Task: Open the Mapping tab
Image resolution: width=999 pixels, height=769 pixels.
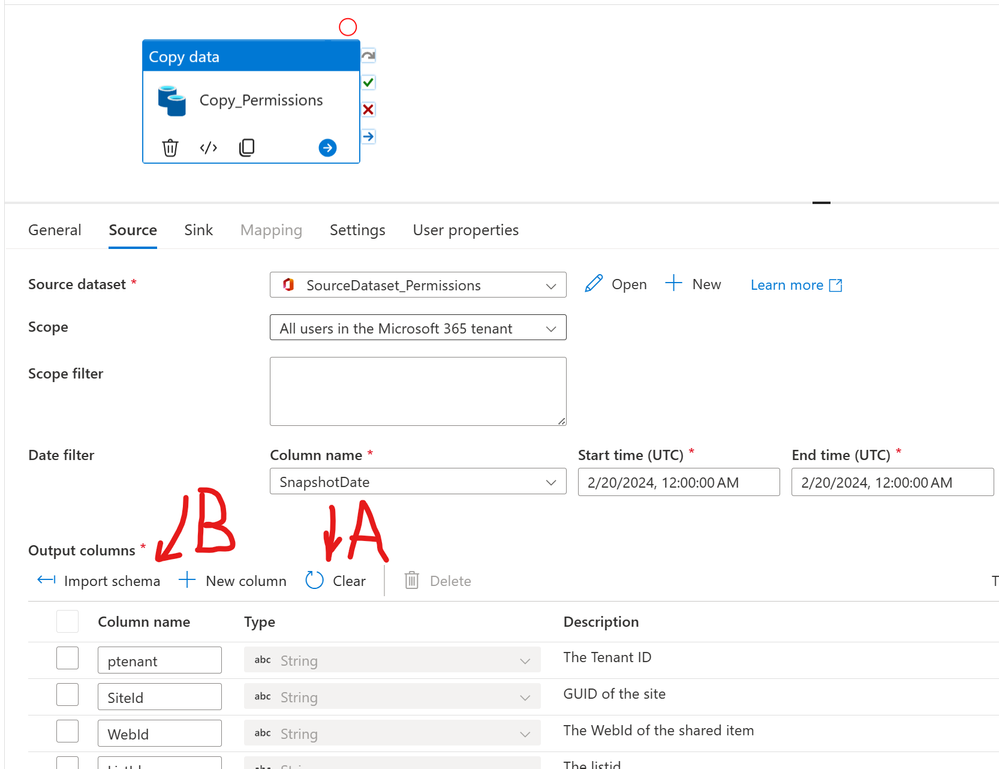Action: (x=271, y=230)
